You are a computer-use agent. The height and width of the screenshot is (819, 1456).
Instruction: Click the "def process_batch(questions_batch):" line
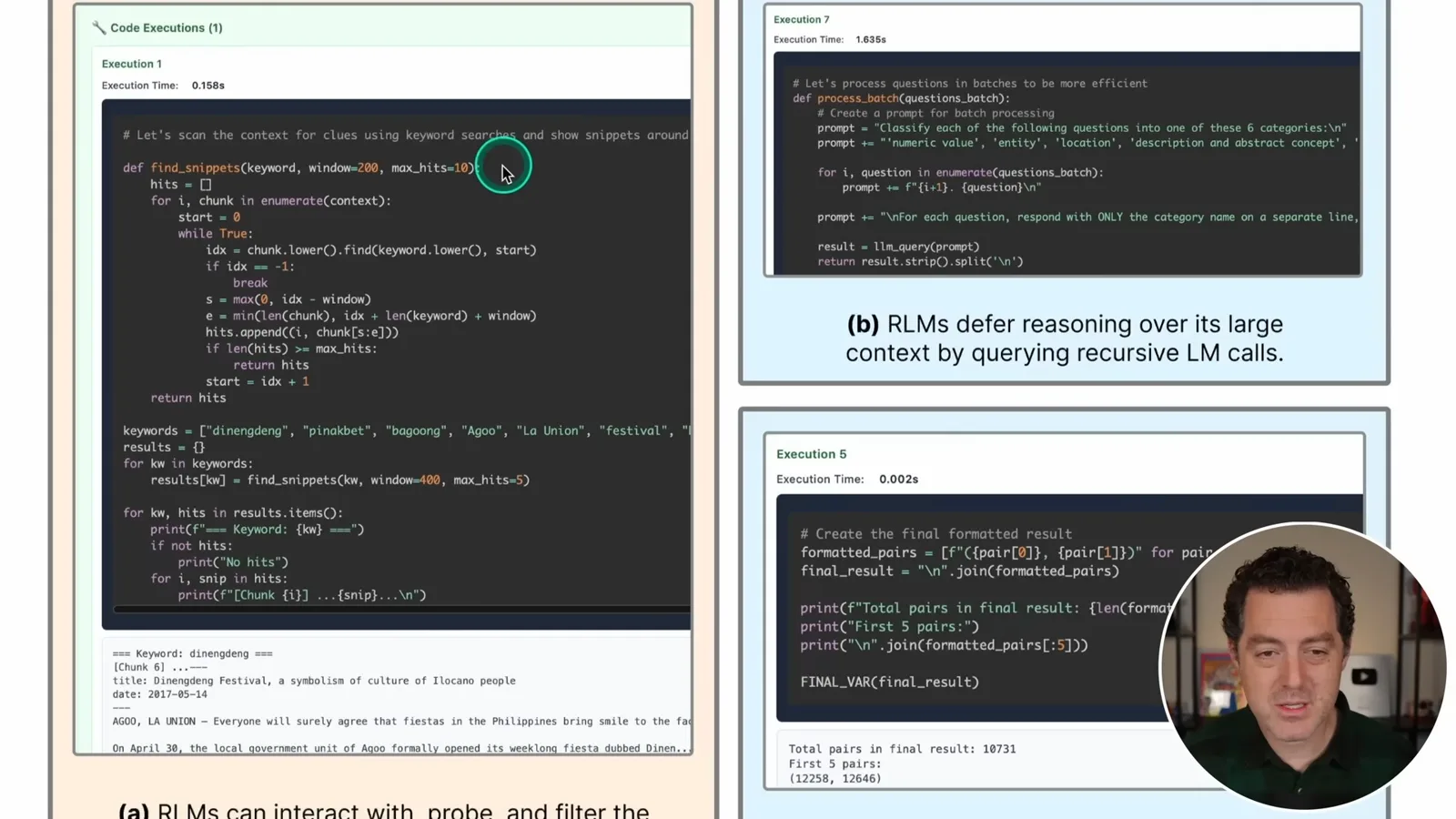[x=901, y=98]
